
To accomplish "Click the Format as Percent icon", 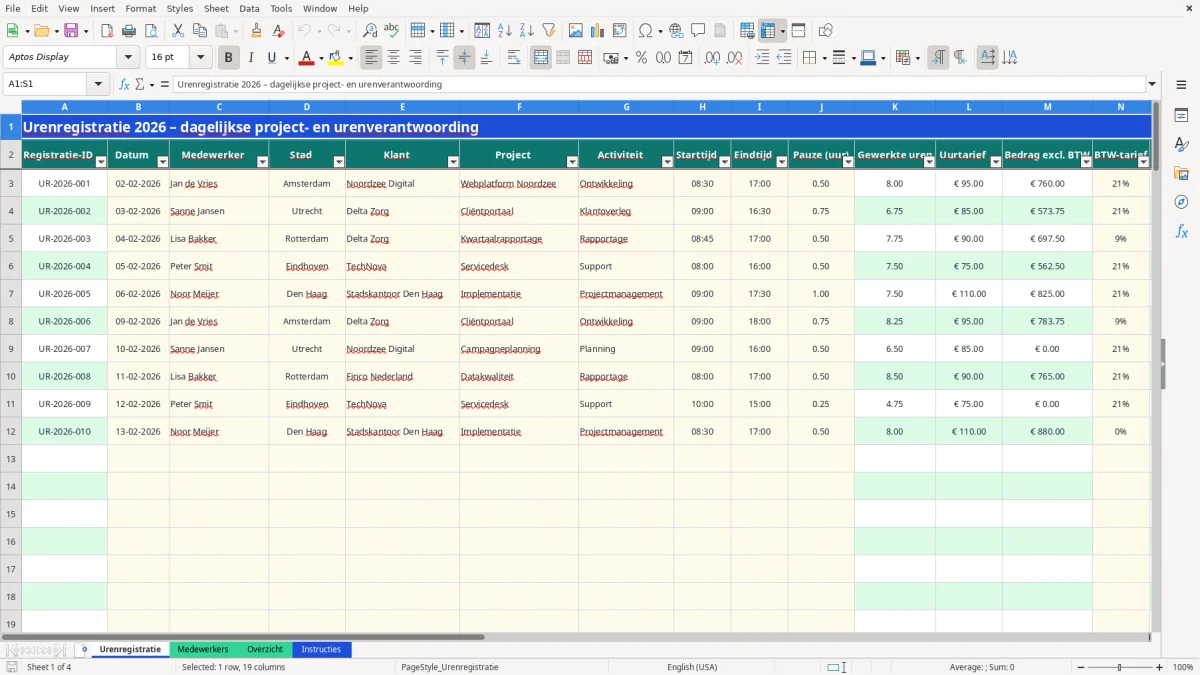I will (641, 58).
